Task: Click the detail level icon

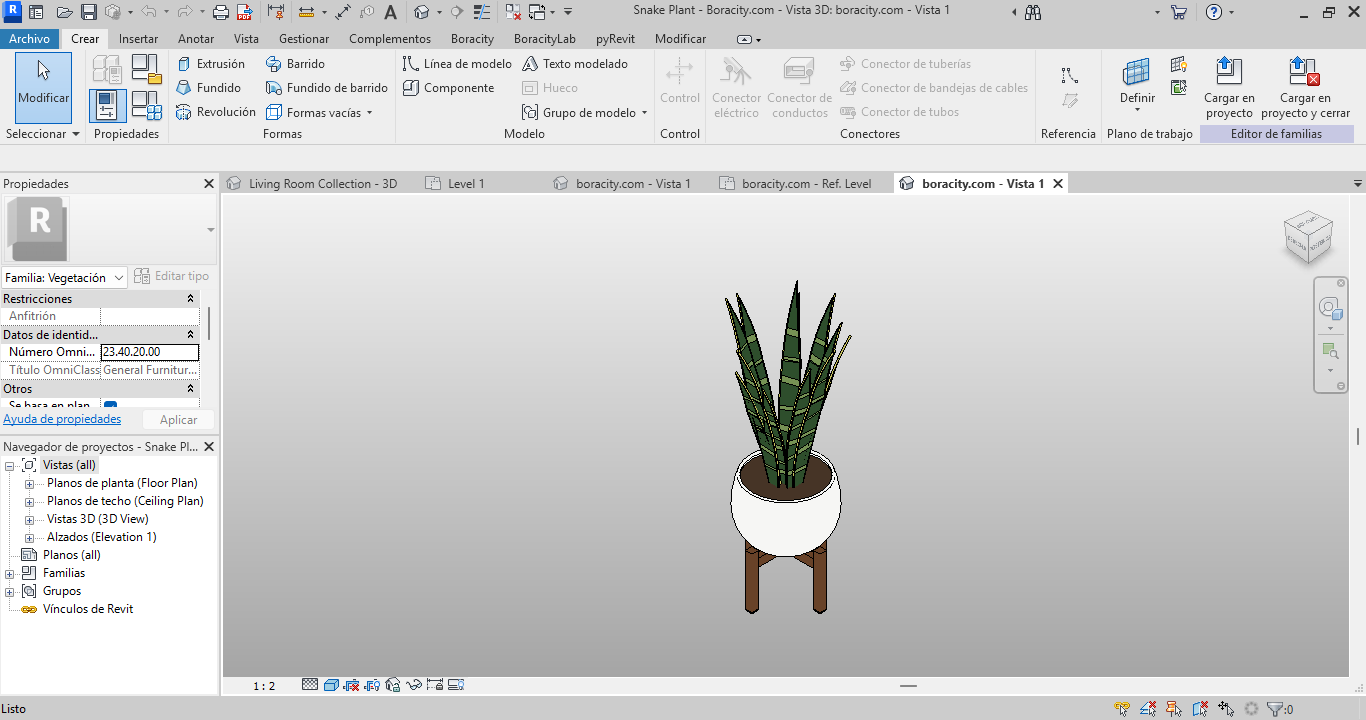Action: click(x=310, y=685)
